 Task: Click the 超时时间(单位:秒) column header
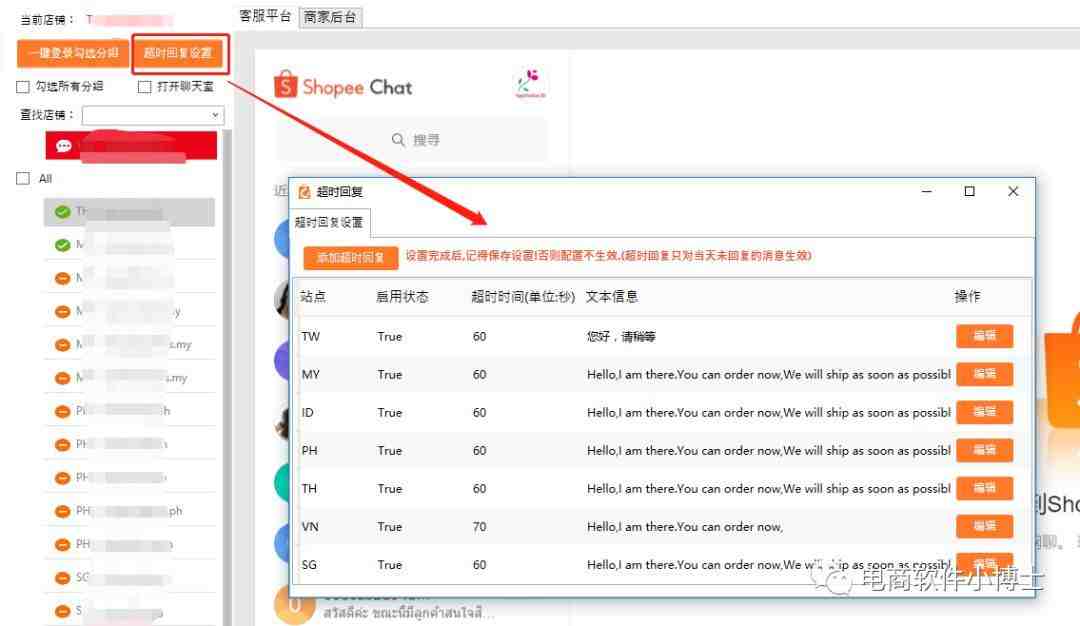point(523,296)
